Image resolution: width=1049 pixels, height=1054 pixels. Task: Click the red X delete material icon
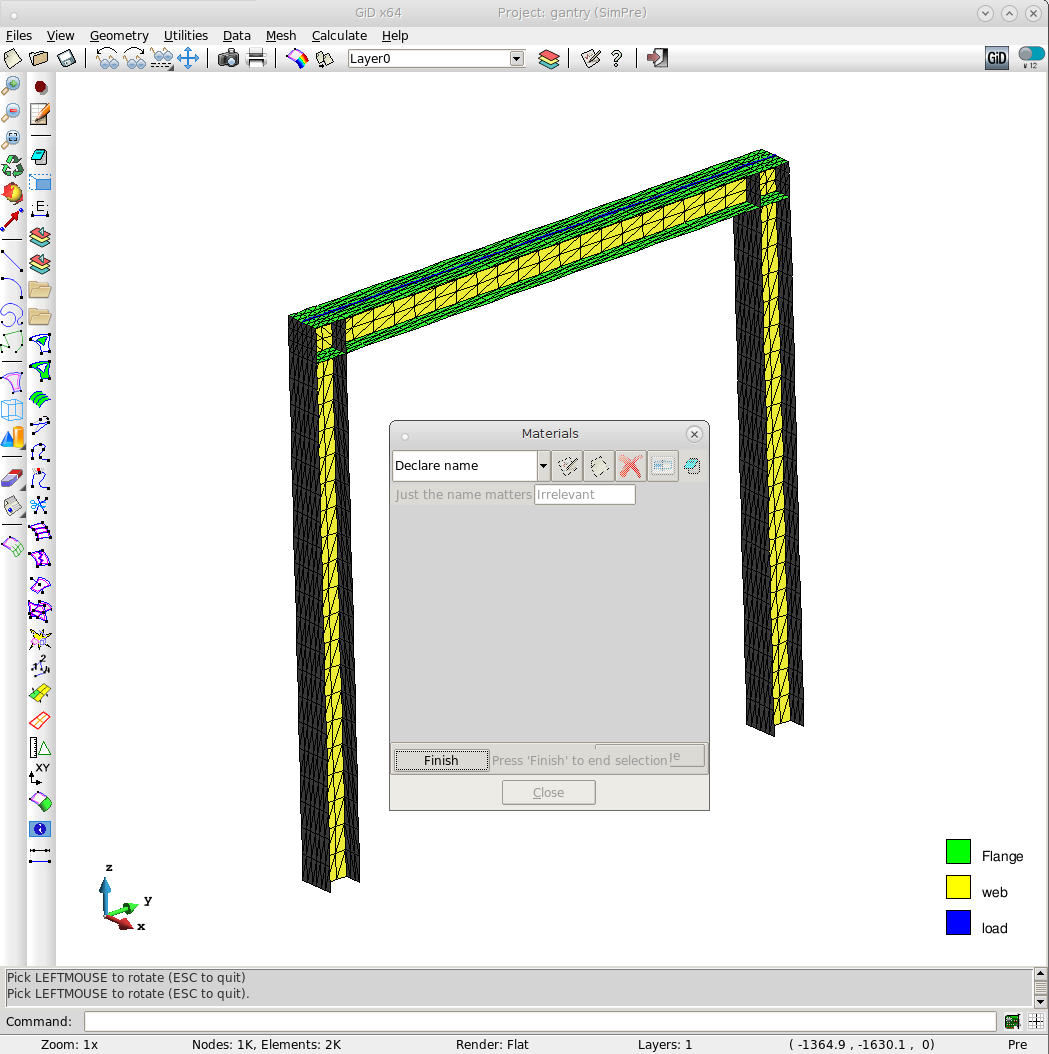629,466
